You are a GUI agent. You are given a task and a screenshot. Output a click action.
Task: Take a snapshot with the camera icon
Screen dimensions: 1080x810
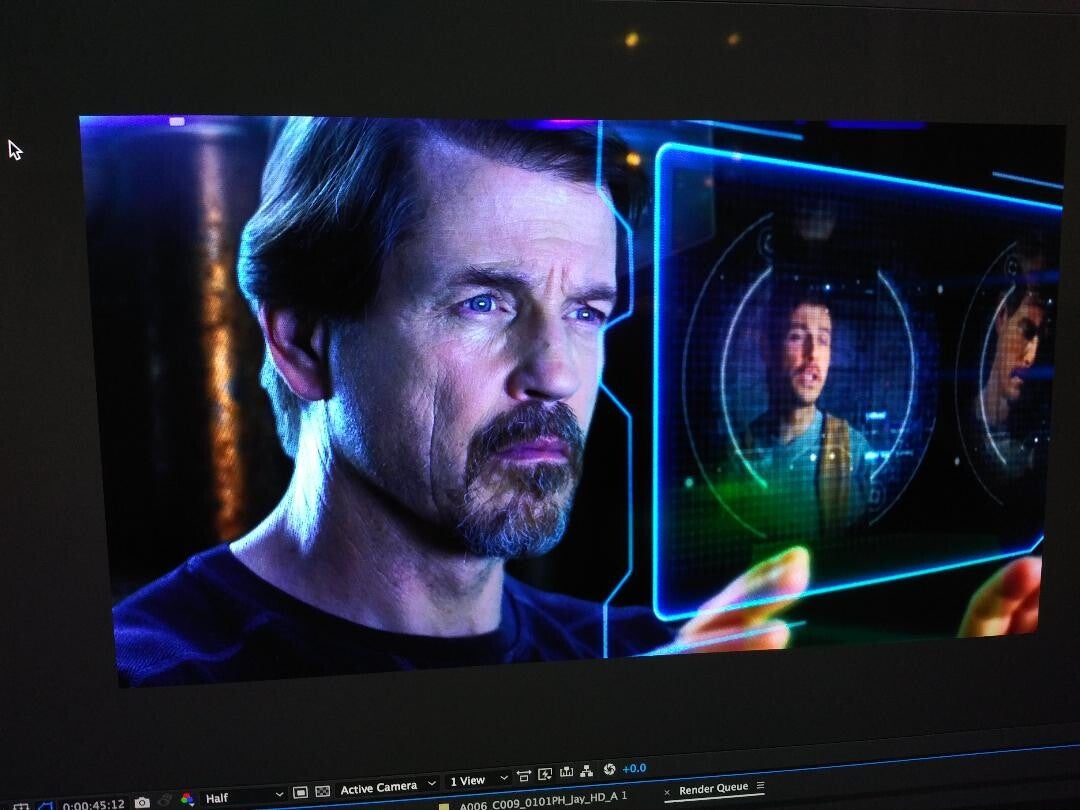(142, 802)
